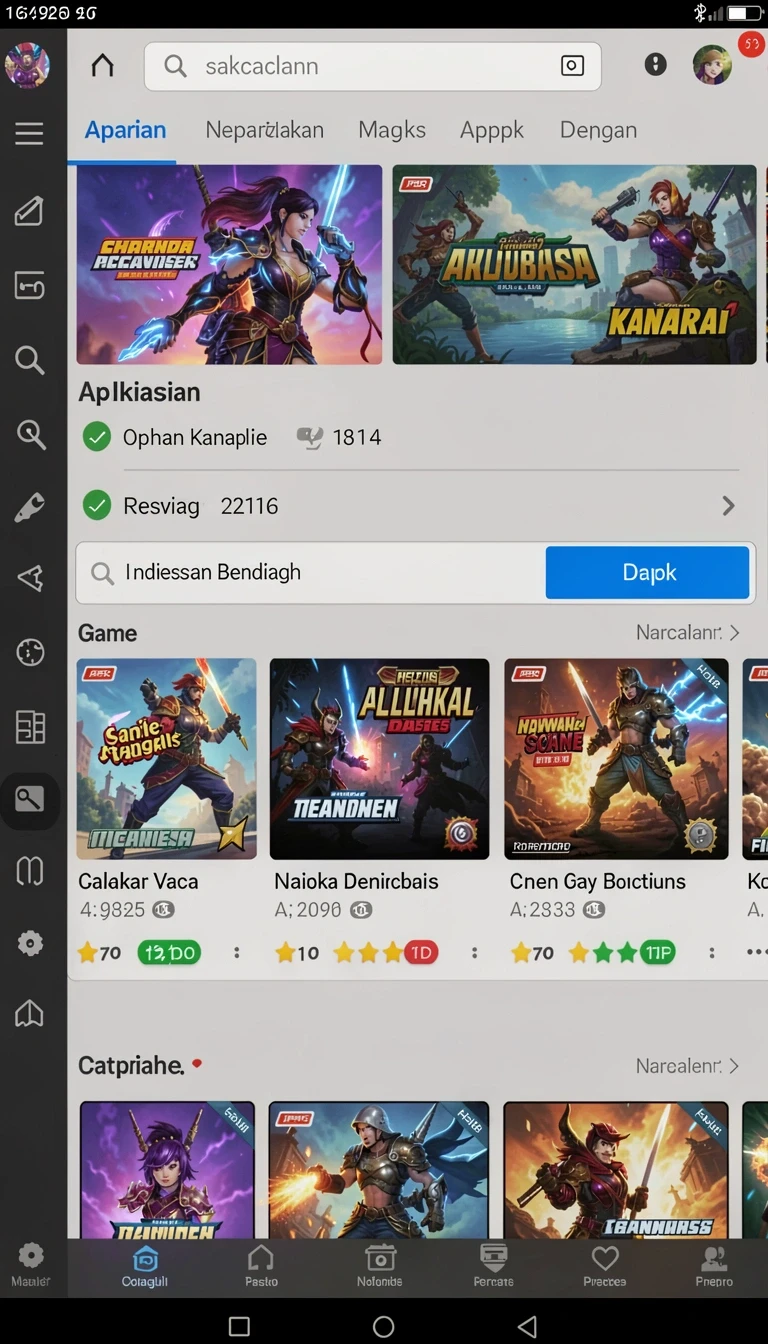Image resolution: width=768 pixels, height=1344 pixels.
Task: Open the red-hat swordsman card under Catpriahe
Action: click(616, 1170)
